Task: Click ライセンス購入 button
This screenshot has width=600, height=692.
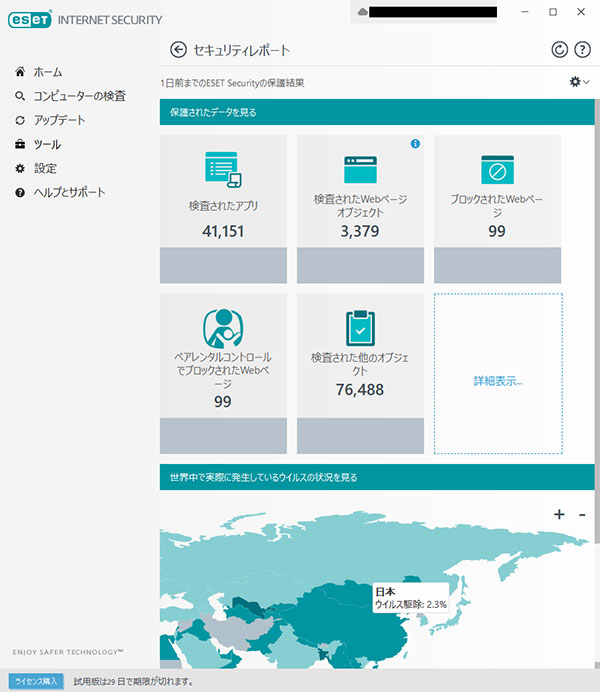Action: pyautogui.click(x=36, y=681)
